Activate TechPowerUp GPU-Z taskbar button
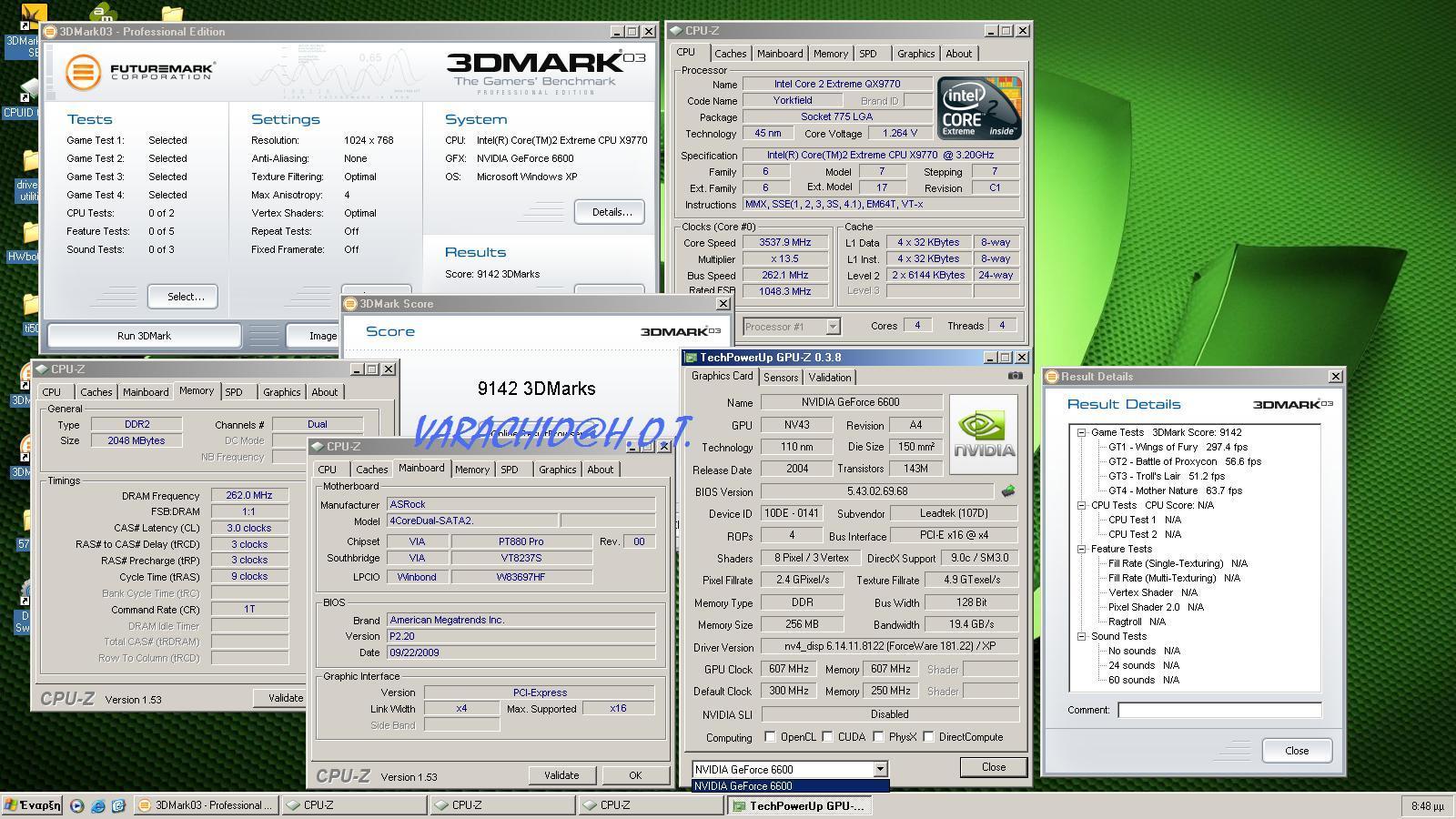 pyautogui.click(x=799, y=805)
